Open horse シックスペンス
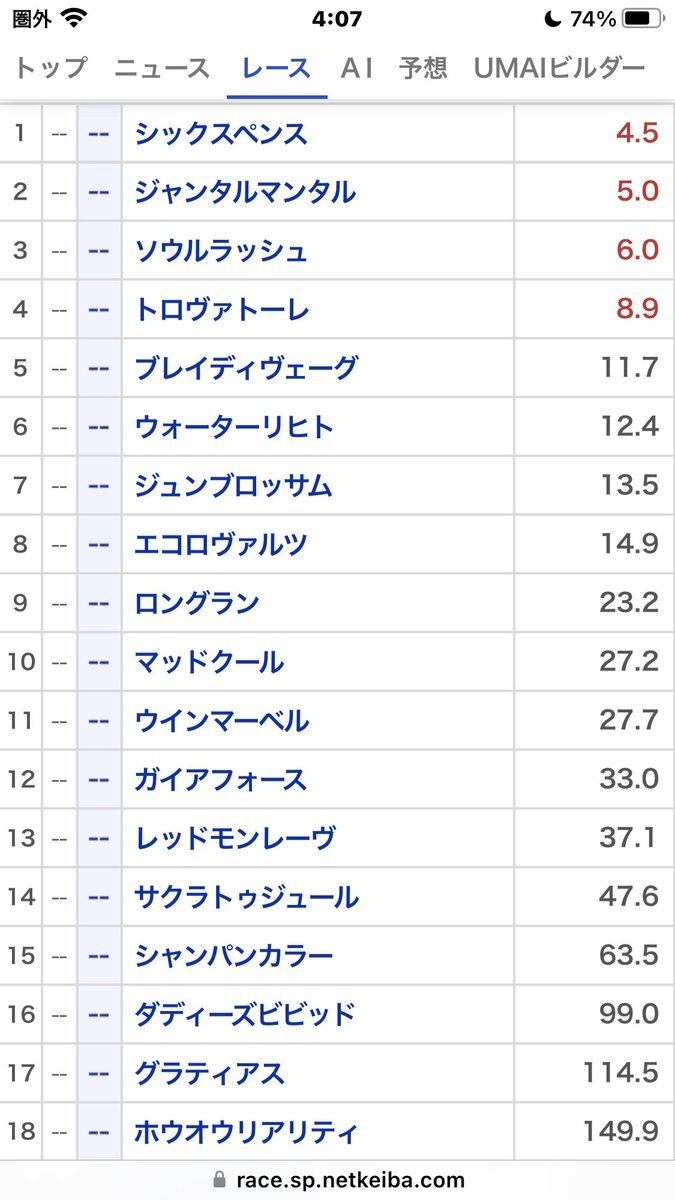 [x=221, y=133]
